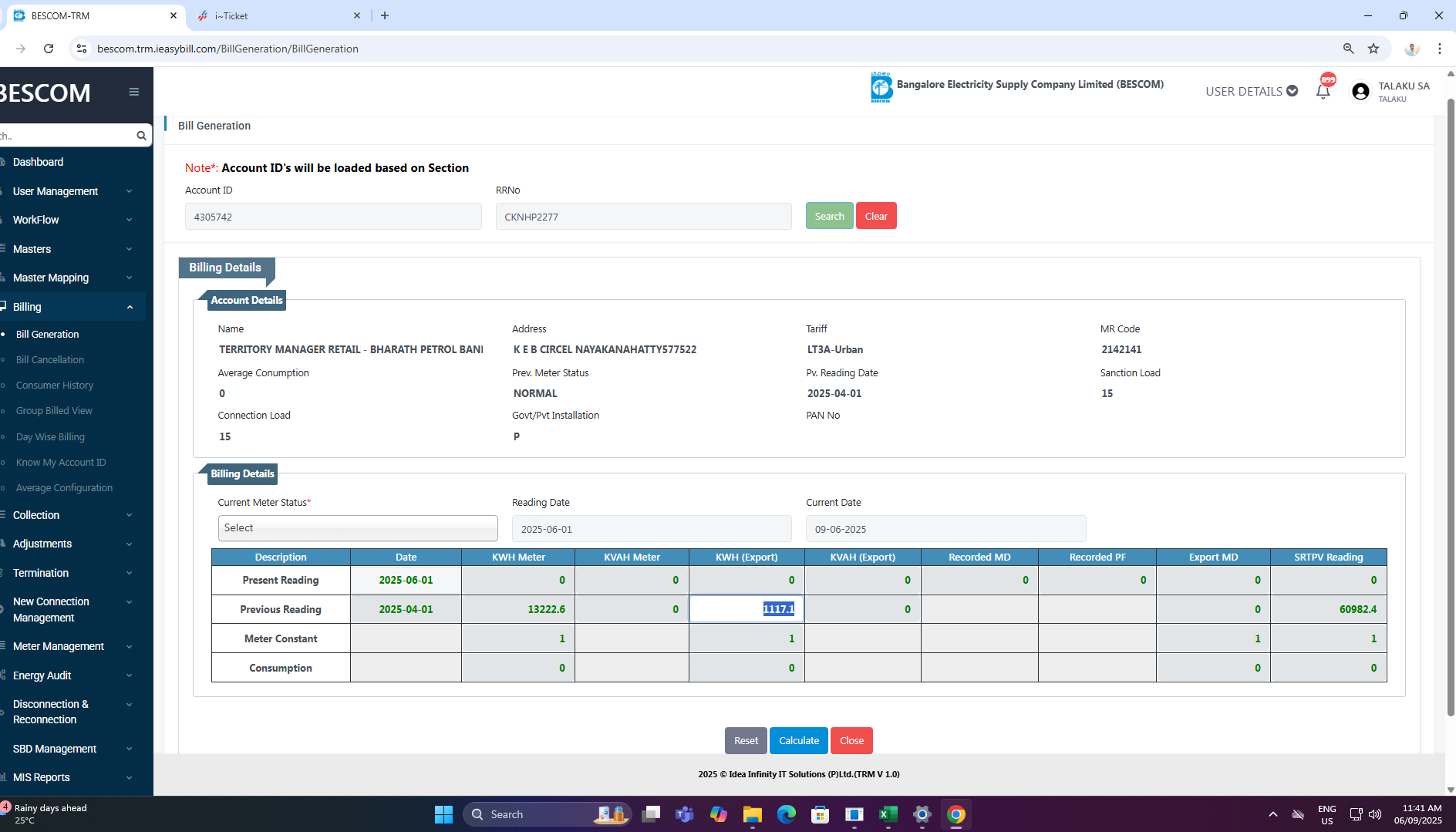This screenshot has height=832, width=1456.
Task: Open Settings gear in the taskbar
Action: (x=922, y=814)
